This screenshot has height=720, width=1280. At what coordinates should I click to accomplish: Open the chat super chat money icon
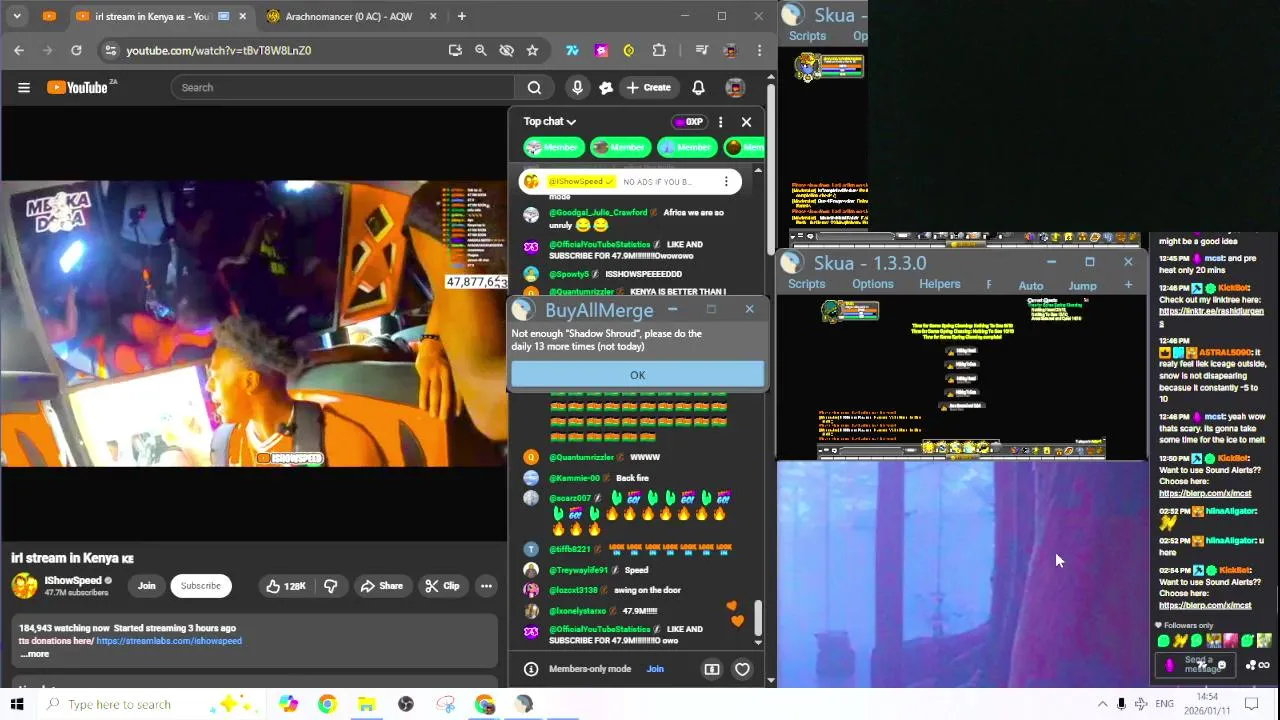pyautogui.click(x=712, y=669)
